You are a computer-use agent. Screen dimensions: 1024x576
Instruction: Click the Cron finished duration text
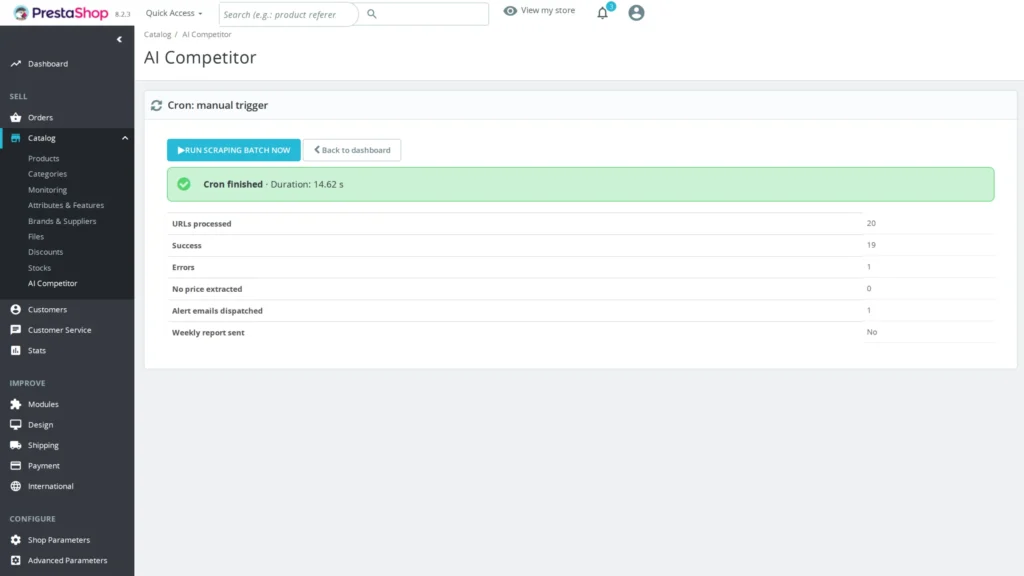(x=273, y=184)
